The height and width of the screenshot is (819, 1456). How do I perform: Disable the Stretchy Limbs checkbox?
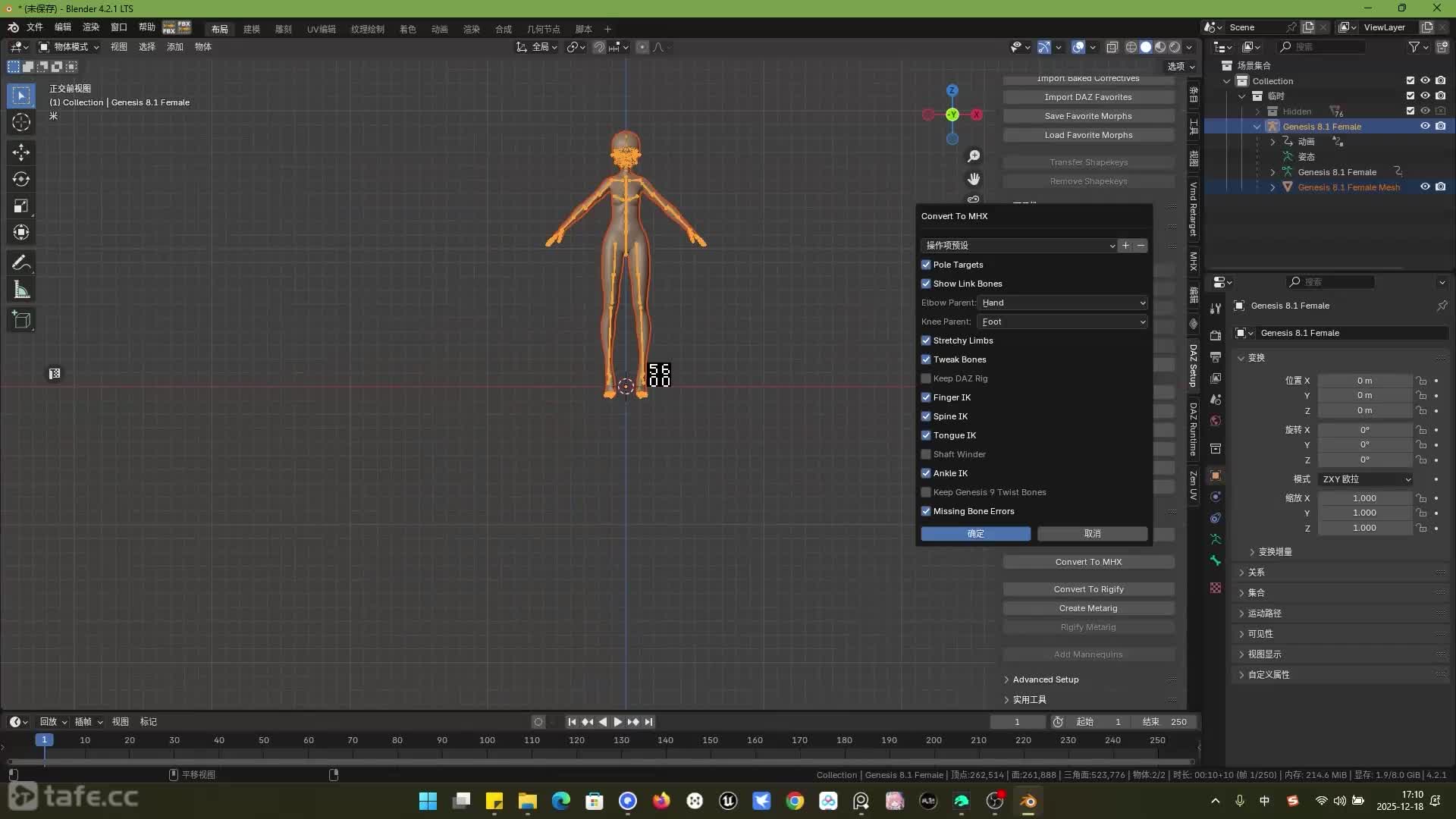926,340
